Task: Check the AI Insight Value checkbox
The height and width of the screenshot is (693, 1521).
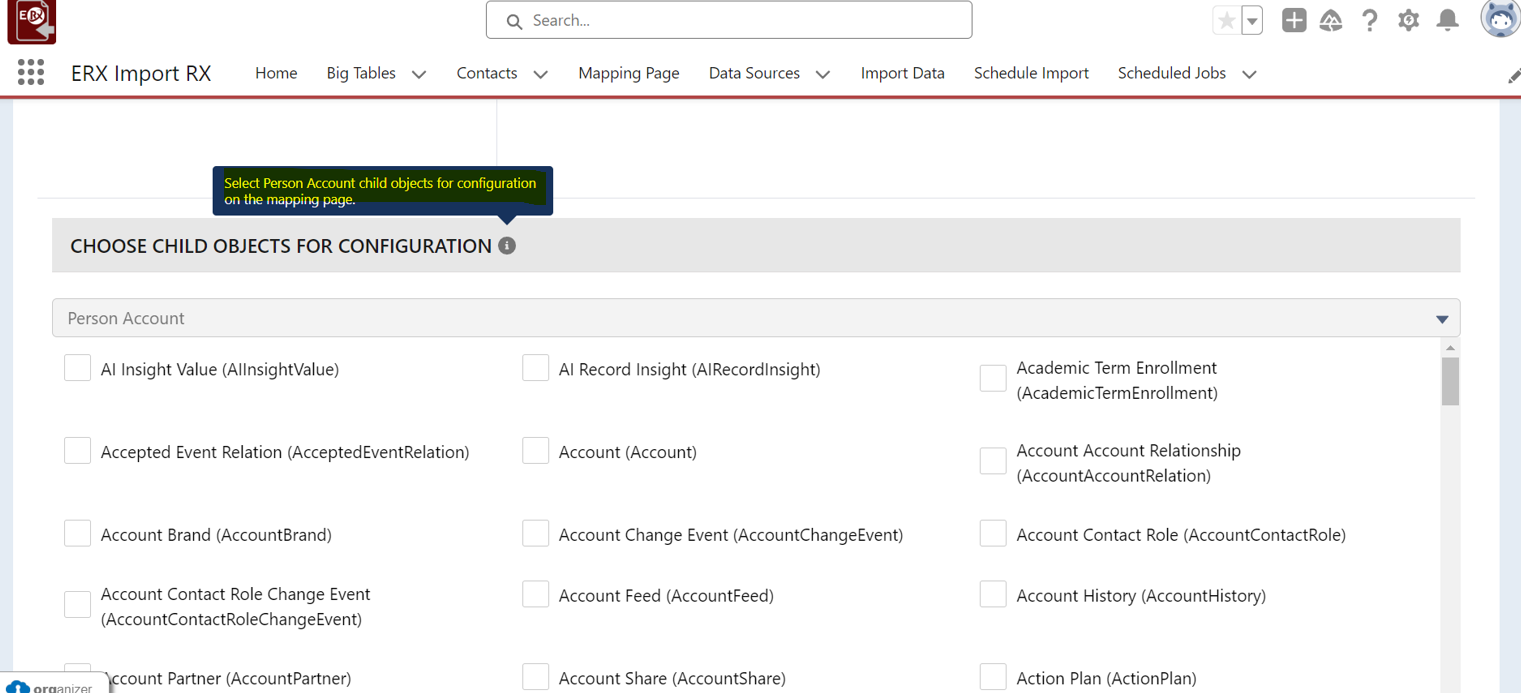Action: point(78,368)
